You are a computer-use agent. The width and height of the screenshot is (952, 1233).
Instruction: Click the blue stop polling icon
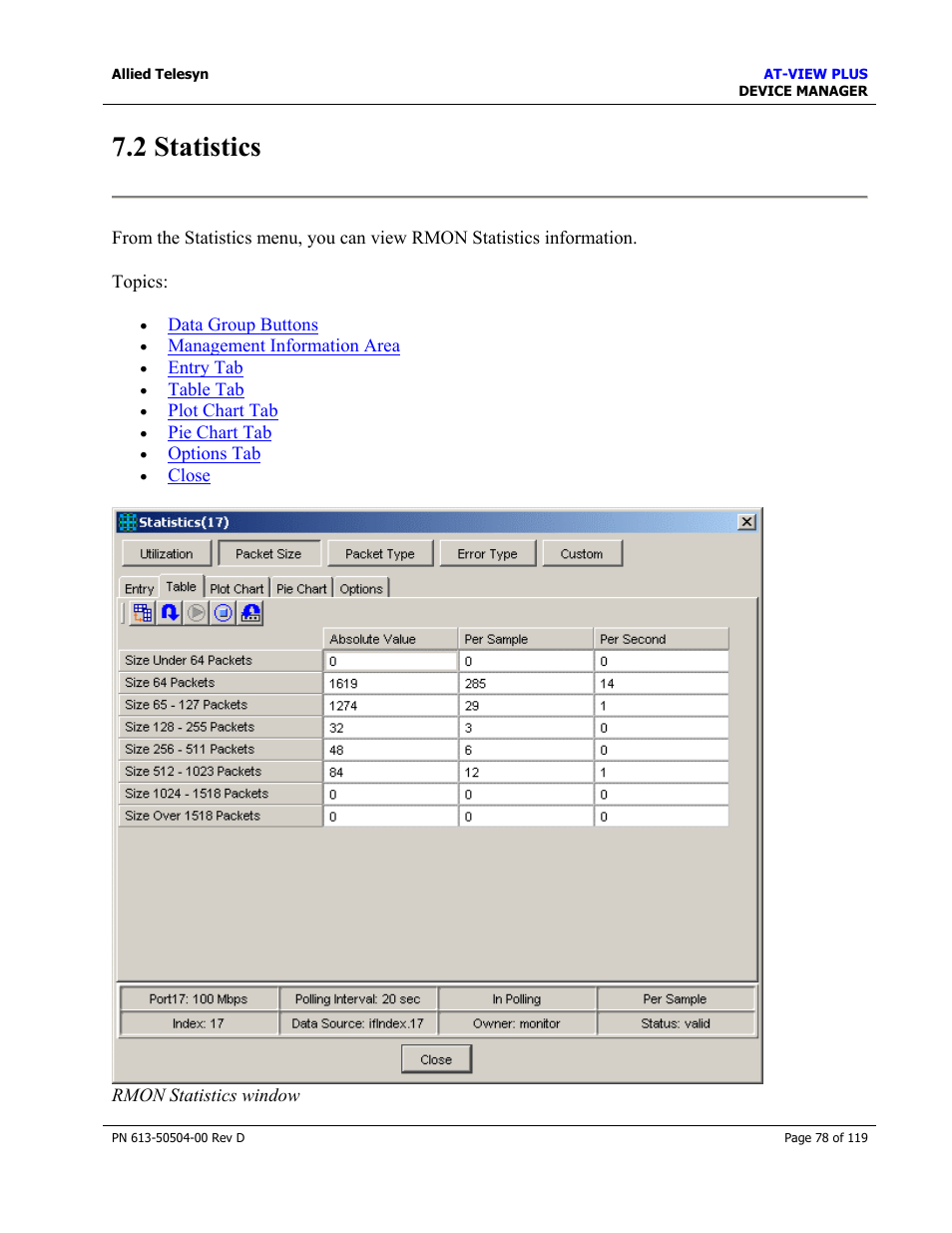pos(224,613)
